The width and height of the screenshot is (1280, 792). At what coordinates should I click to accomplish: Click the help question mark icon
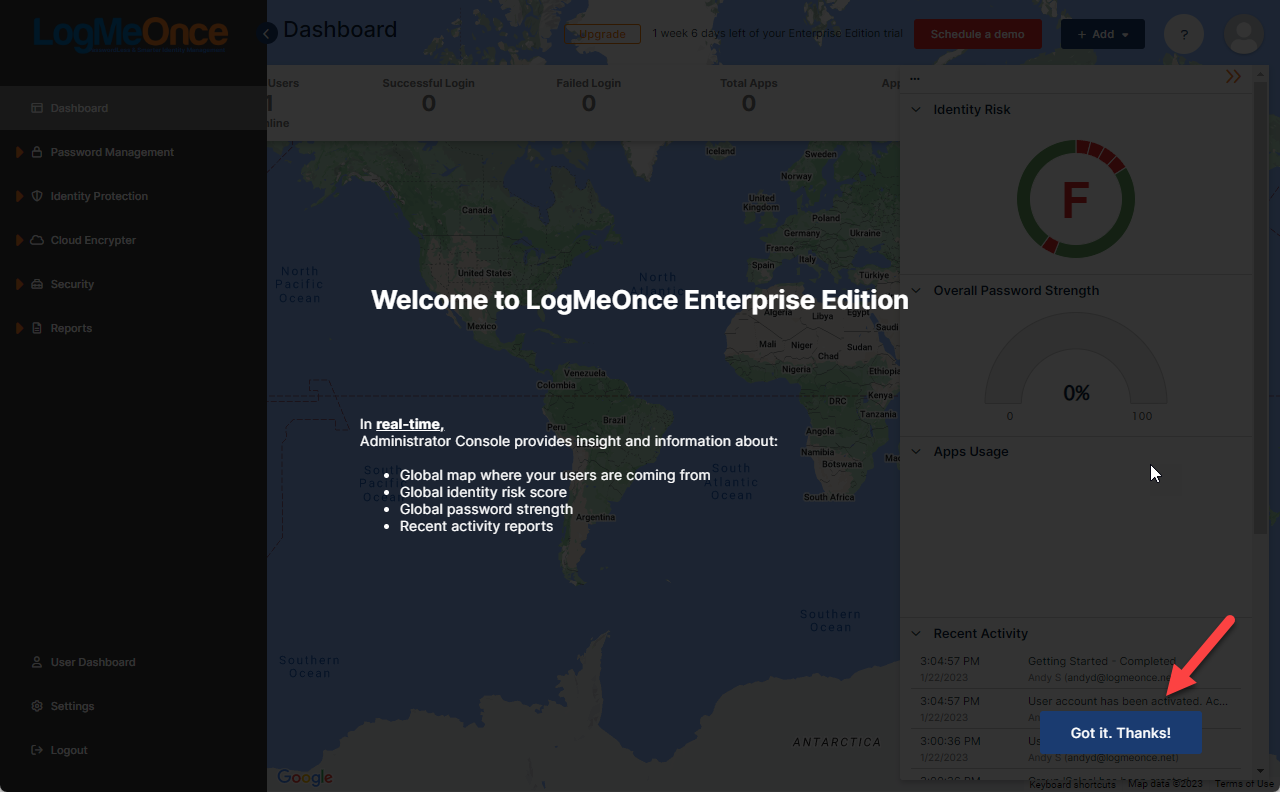[1184, 34]
